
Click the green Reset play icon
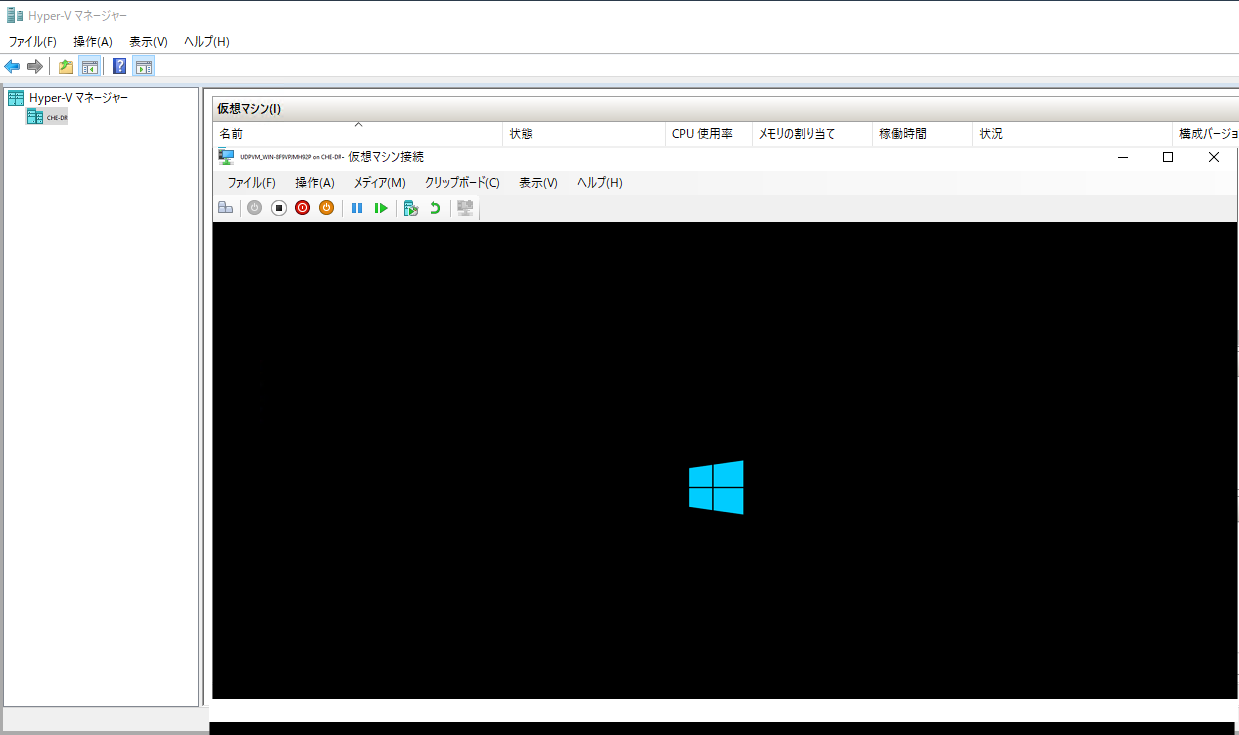tap(381, 208)
